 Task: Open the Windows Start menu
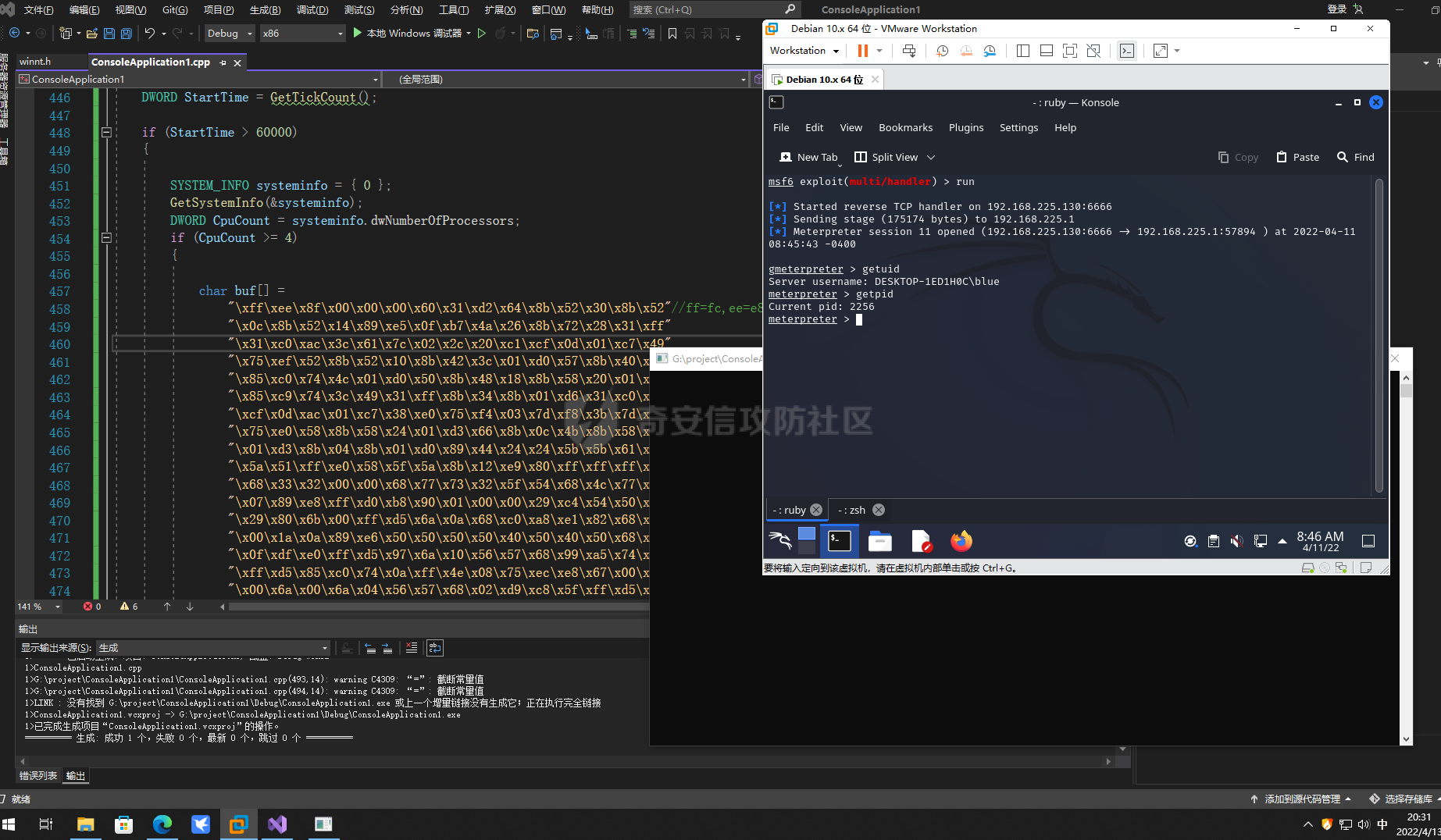click(x=9, y=824)
